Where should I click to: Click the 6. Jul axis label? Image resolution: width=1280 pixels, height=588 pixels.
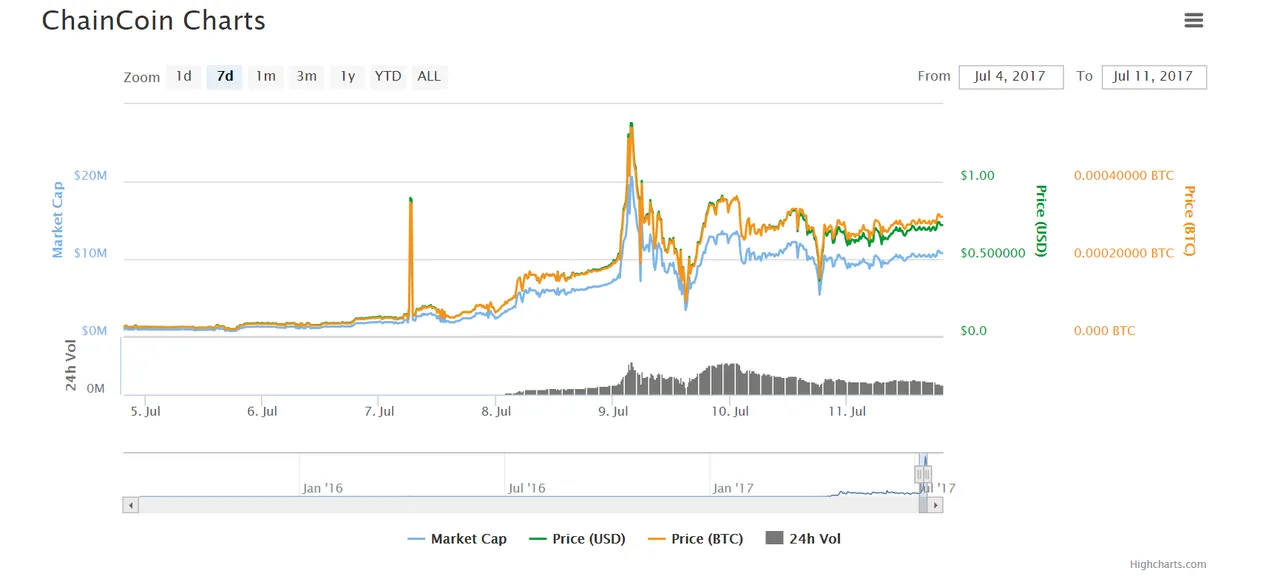tap(262, 411)
